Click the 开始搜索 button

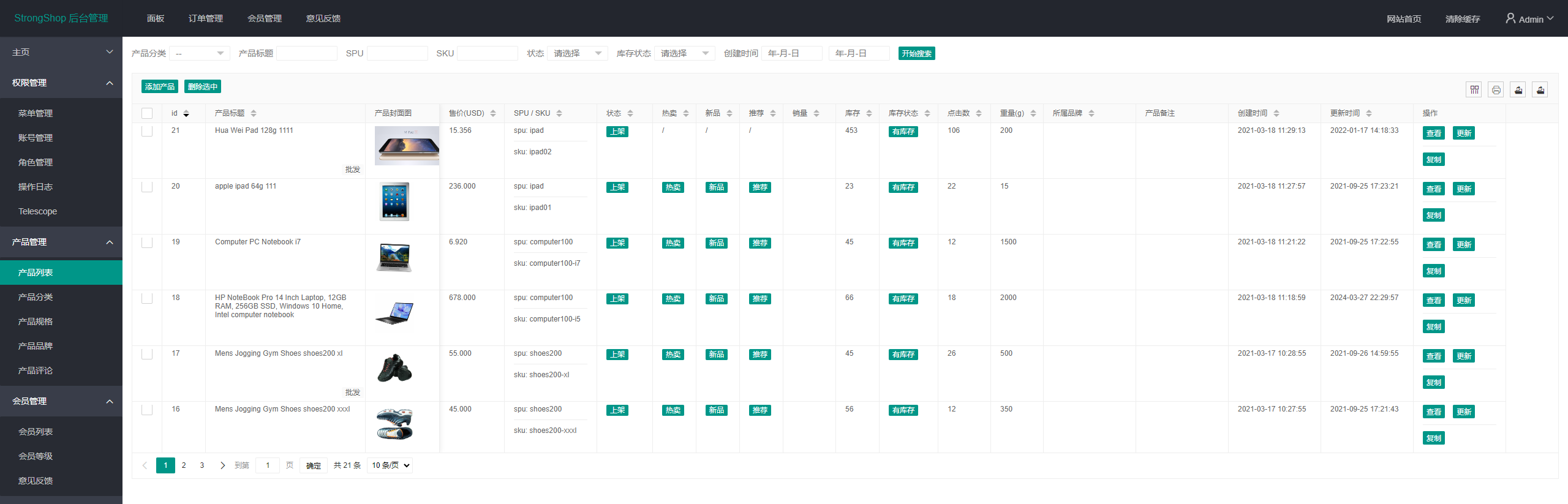click(x=917, y=53)
